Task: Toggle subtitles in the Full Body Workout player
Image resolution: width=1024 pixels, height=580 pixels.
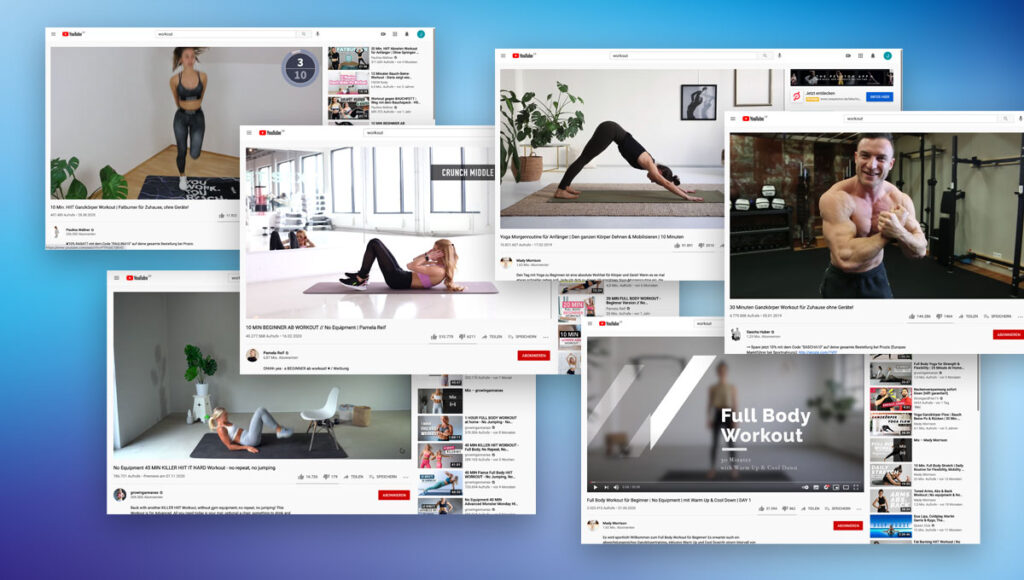Action: tap(816, 487)
